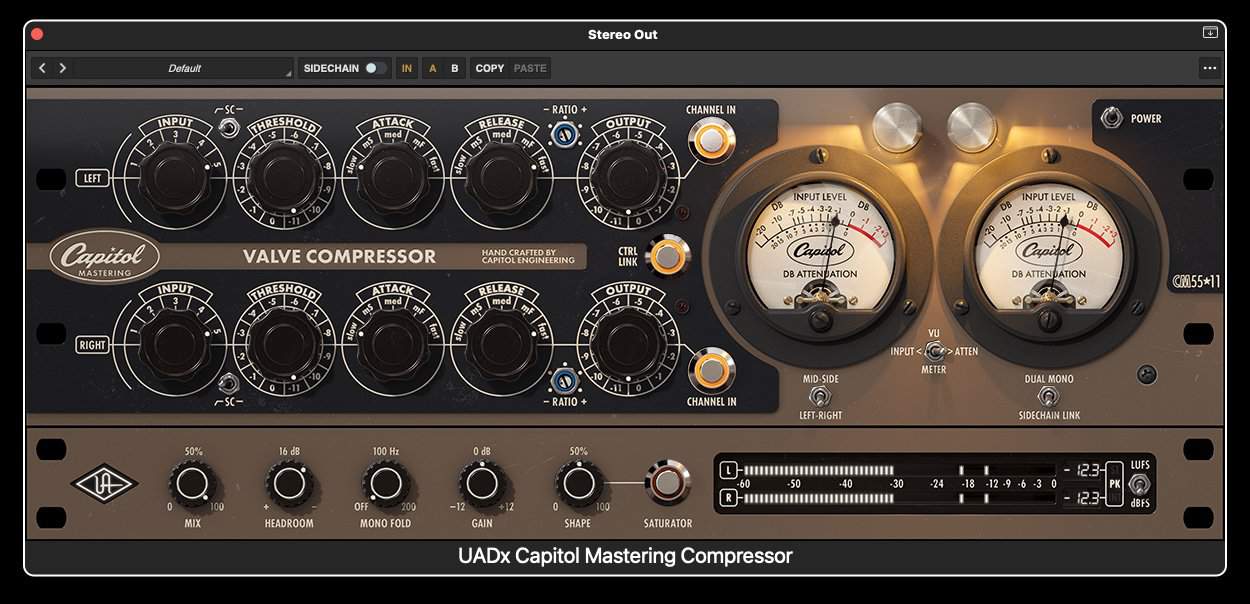Toggle the SATURATOR button
Screen dimensions: 1250x604
(667, 484)
